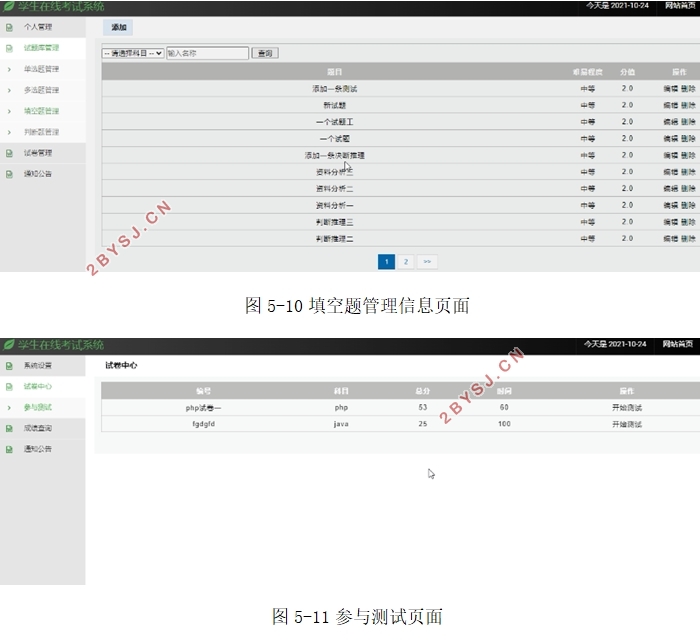The width and height of the screenshot is (700, 642).
Task: Click the 添加一条测试 question title
Action: click(334, 89)
